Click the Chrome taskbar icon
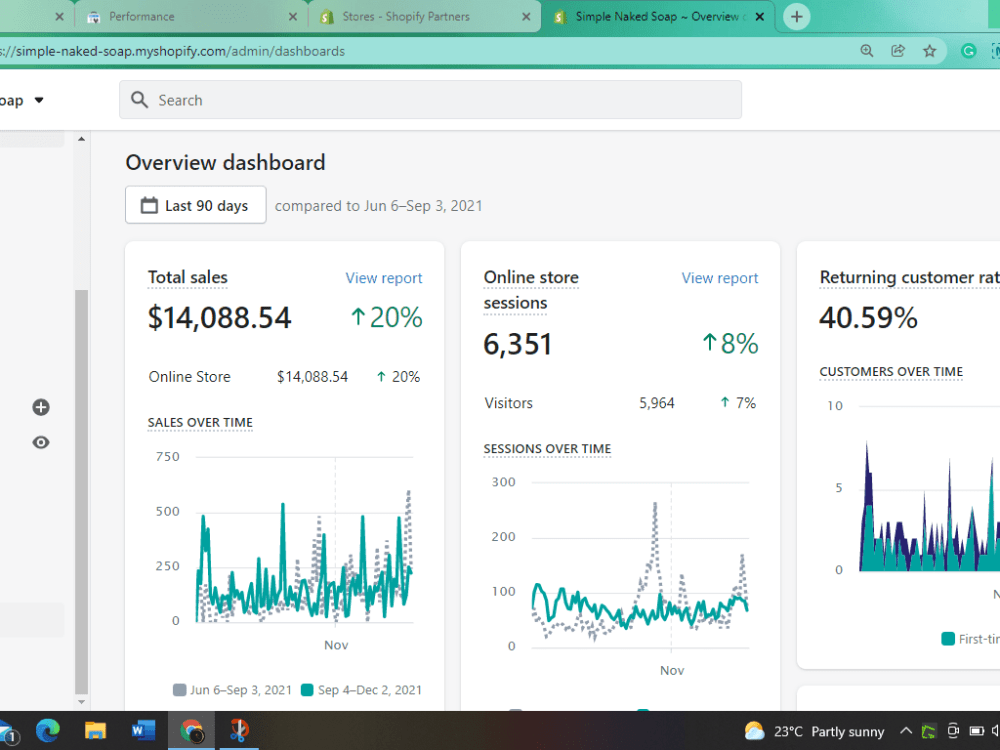Screen dimensions: 1000x750 tap(191, 731)
